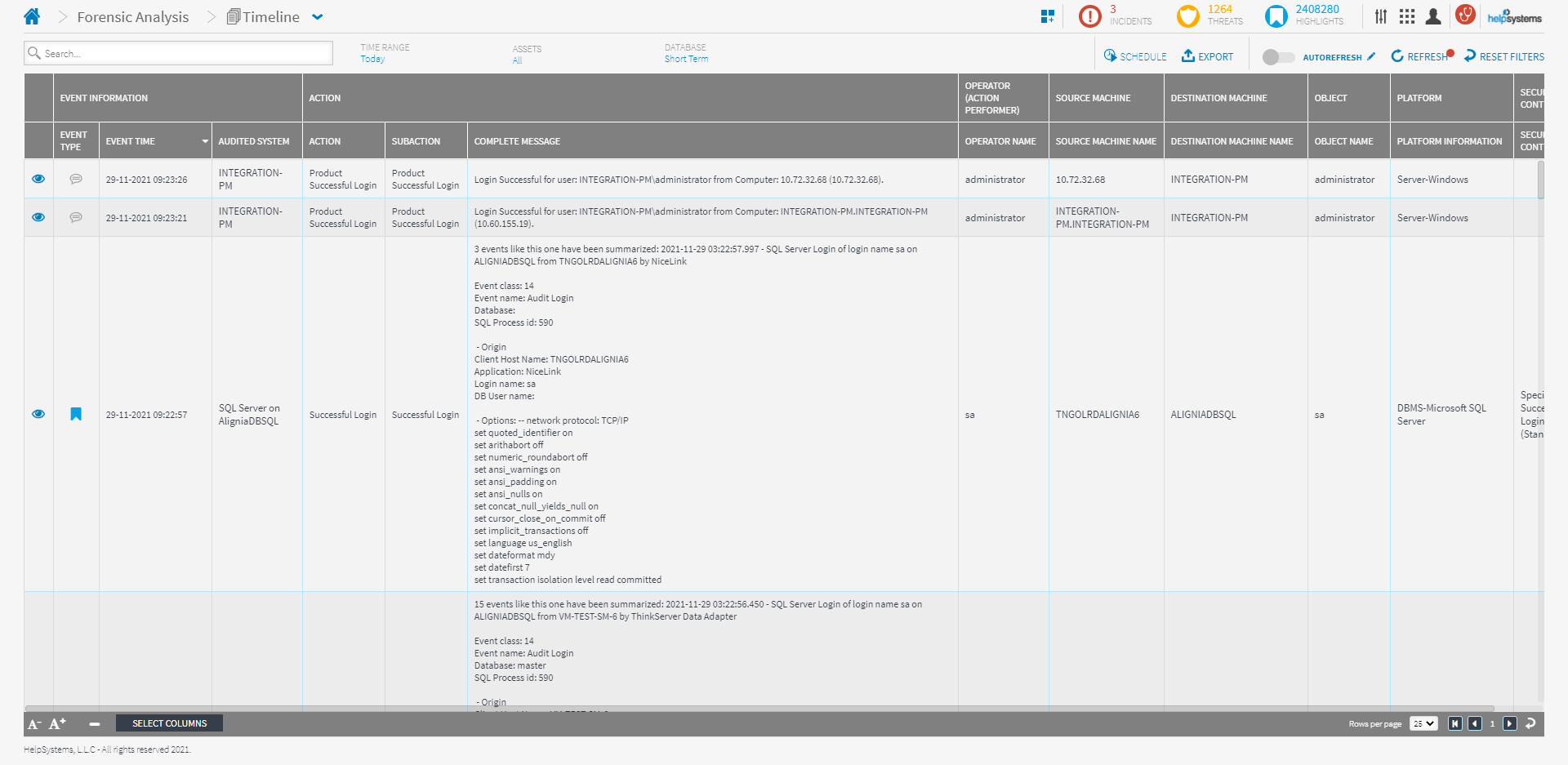Open comment bubble for 09:23:26 event
The width and height of the screenshot is (1568, 765).
(76, 179)
